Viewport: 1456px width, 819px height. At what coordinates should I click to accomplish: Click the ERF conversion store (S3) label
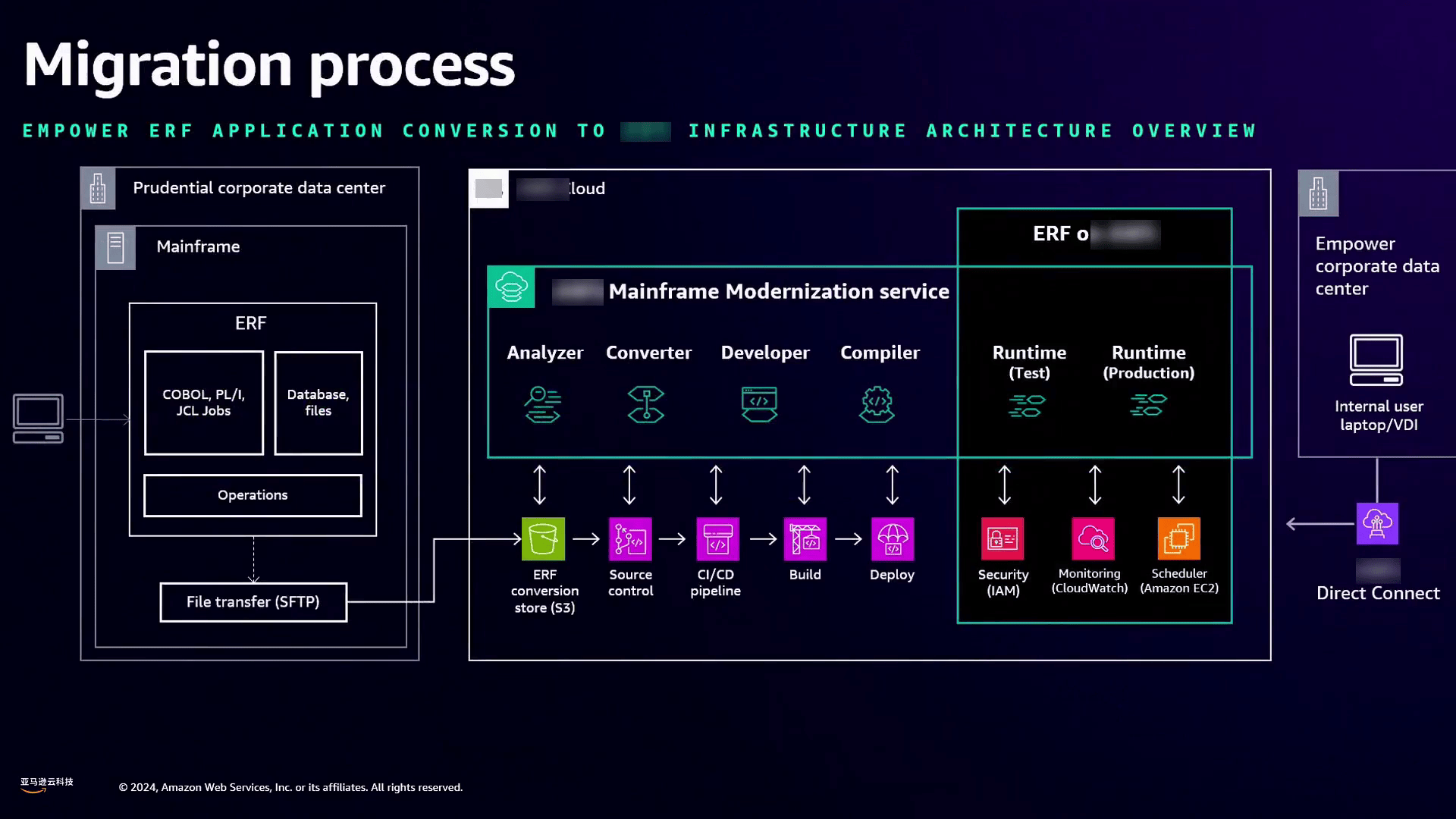coord(544,591)
